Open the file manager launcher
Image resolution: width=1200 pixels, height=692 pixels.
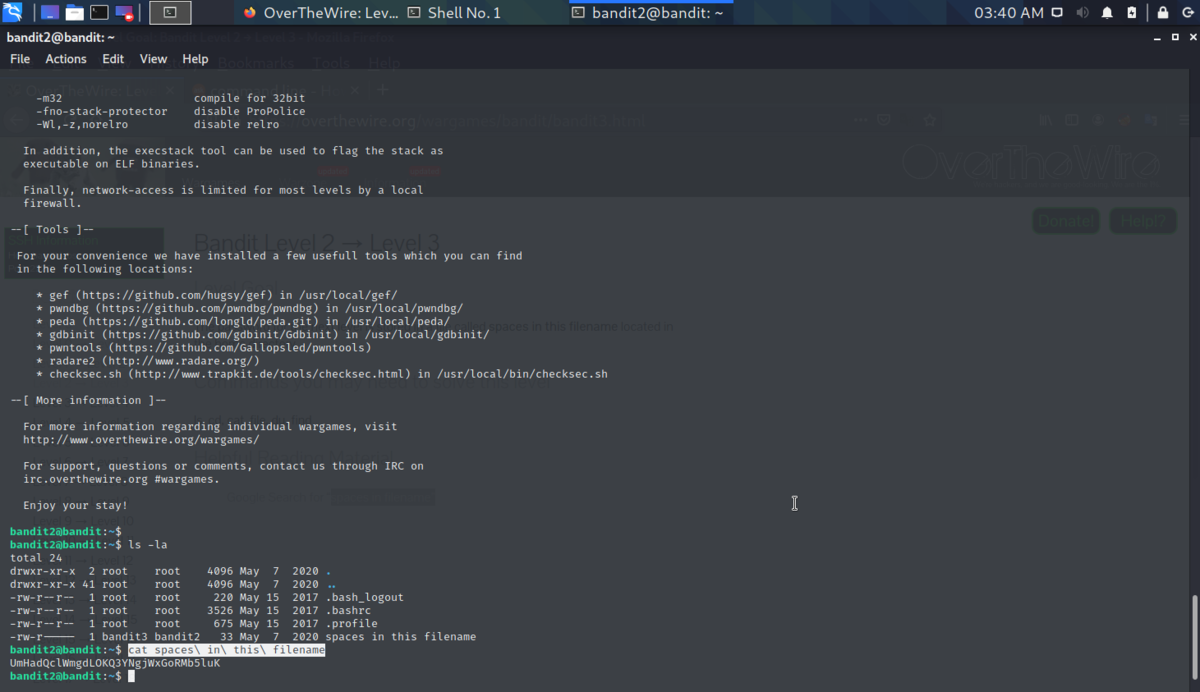coord(75,13)
